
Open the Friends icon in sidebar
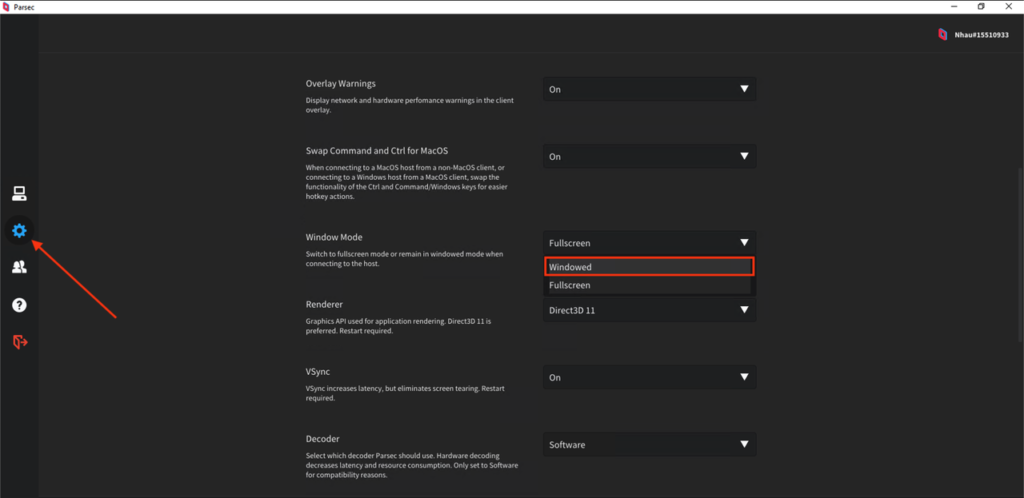tap(19, 267)
